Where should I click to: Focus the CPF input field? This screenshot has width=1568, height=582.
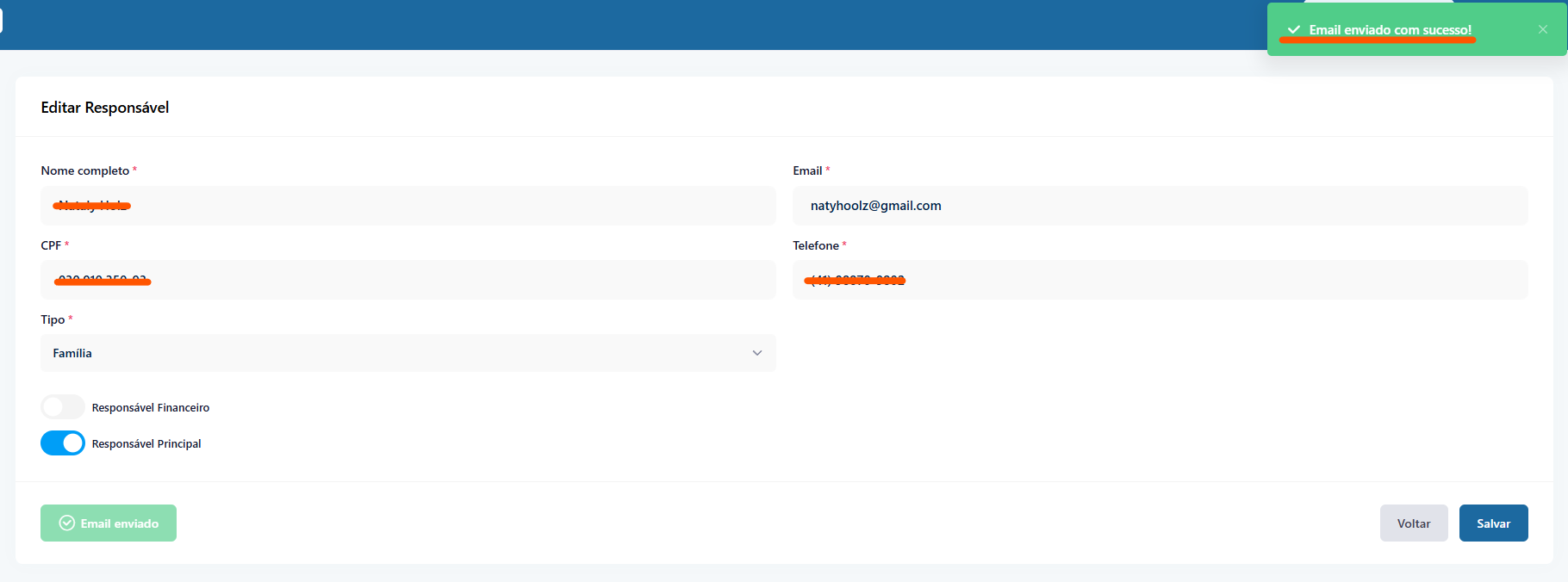pos(408,280)
